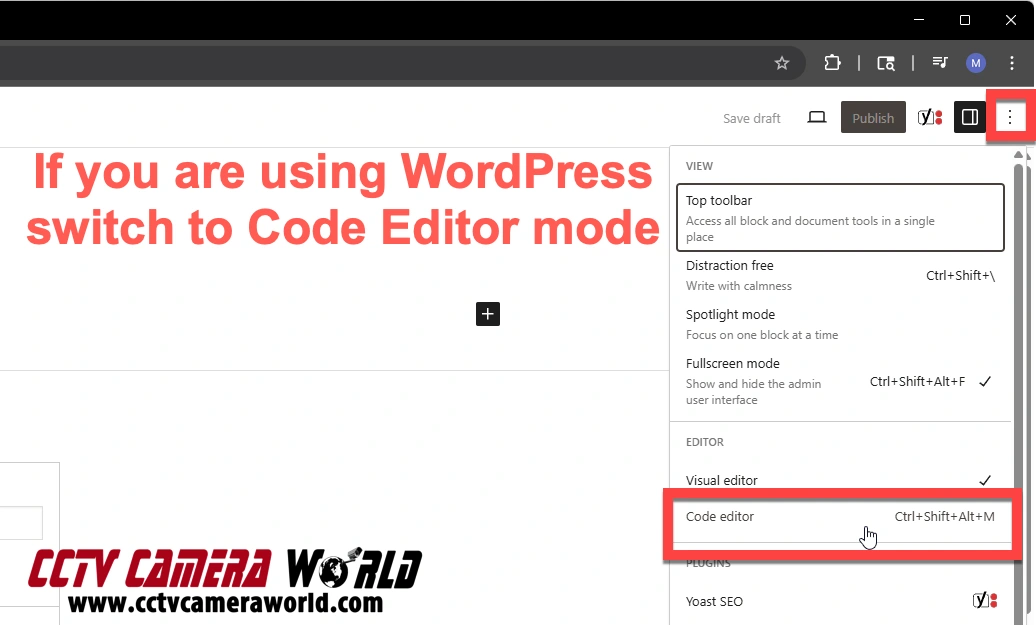Viewport: 1036px width, 625px height.
Task: Switch to Code editor mode
Action: pos(838,517)
